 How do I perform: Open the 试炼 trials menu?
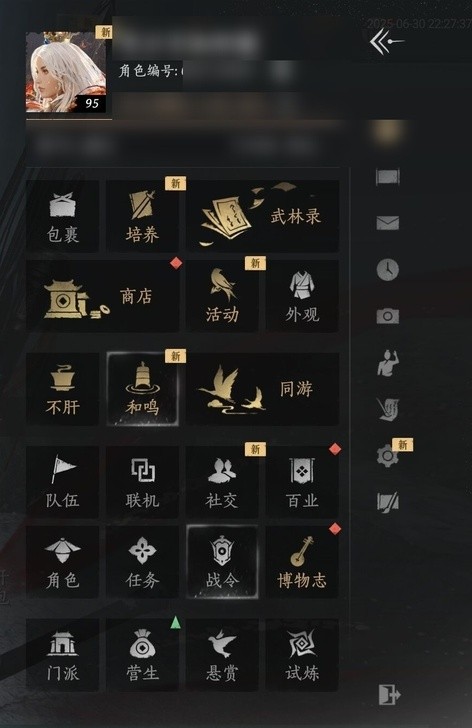click(x=302, y=655)
